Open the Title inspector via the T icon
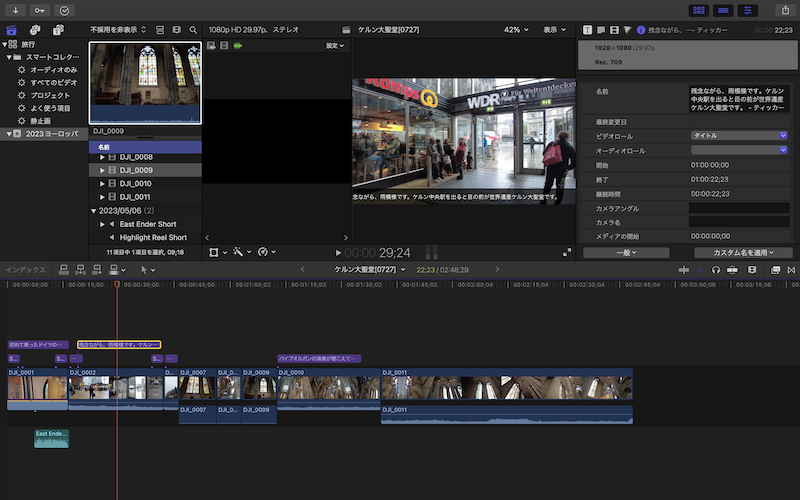This screenshot has width=800, height=500. pyautogui.click(x=588, y=30)
